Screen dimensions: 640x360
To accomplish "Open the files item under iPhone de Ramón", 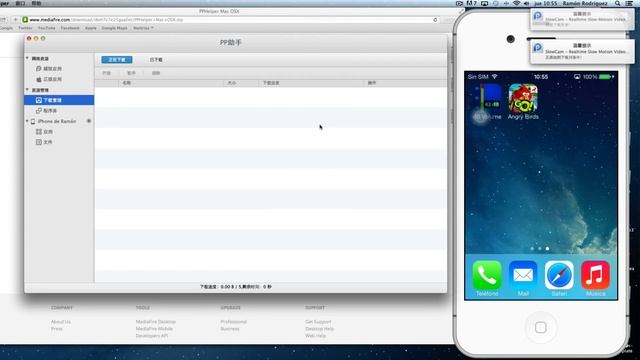I will click(x=44, y=142).
